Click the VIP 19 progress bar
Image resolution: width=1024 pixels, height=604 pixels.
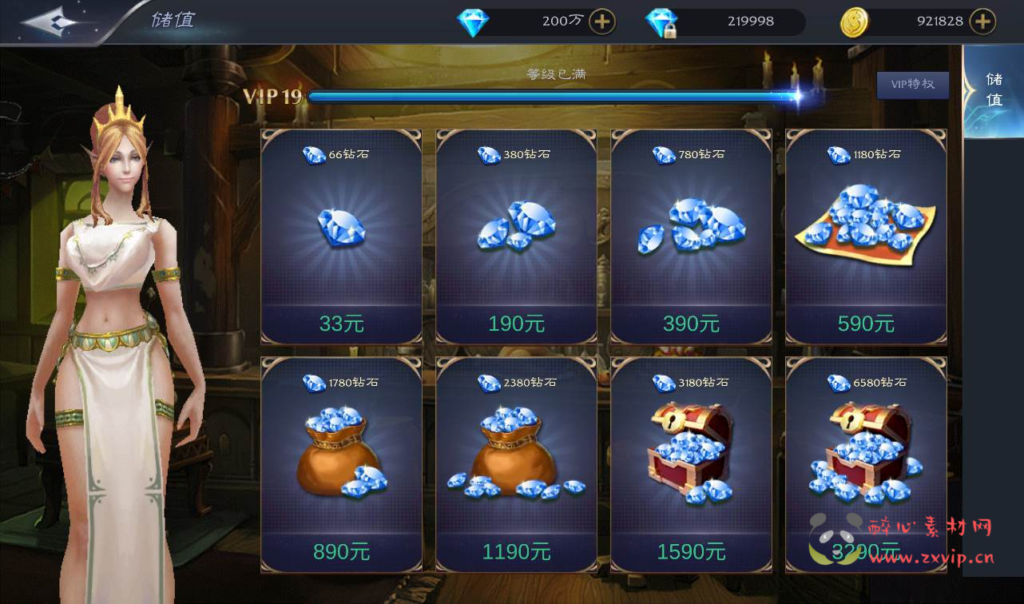click(555, 97)
